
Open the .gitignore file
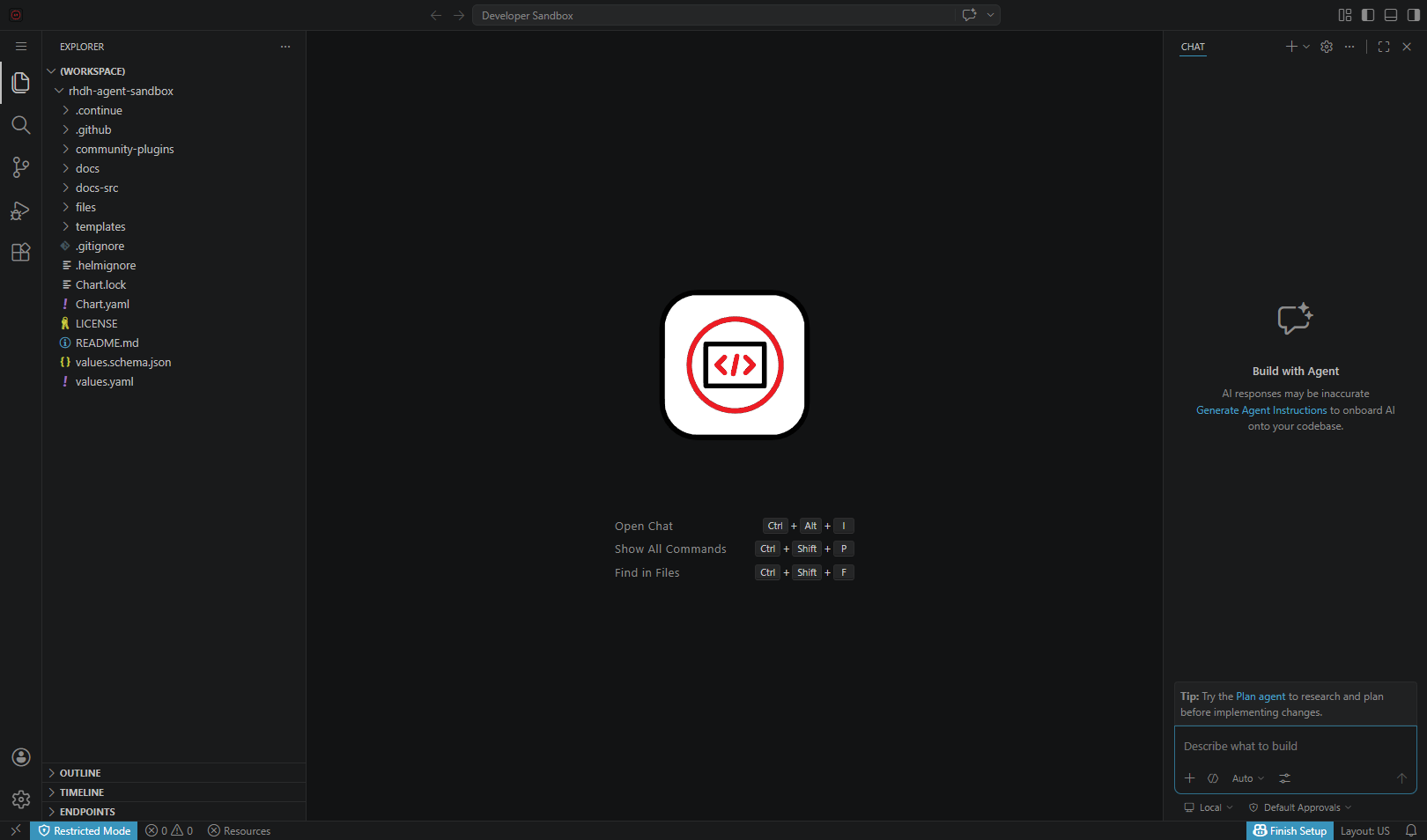[x=174, y=246]
